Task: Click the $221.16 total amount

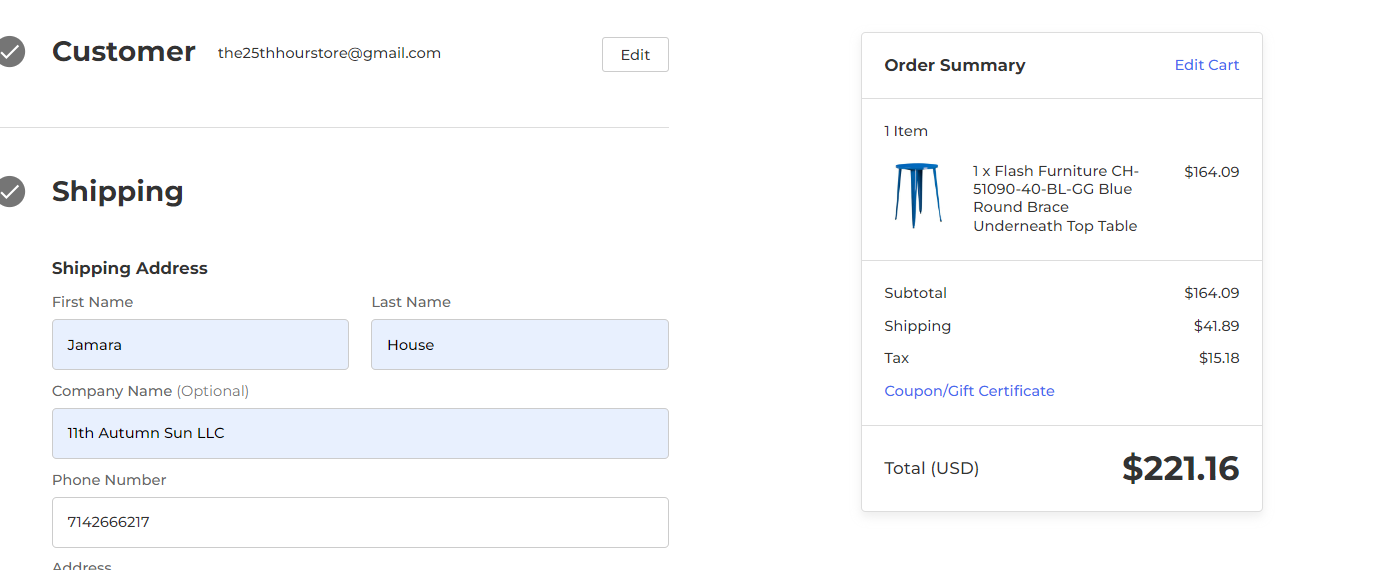Action: 1180,468
